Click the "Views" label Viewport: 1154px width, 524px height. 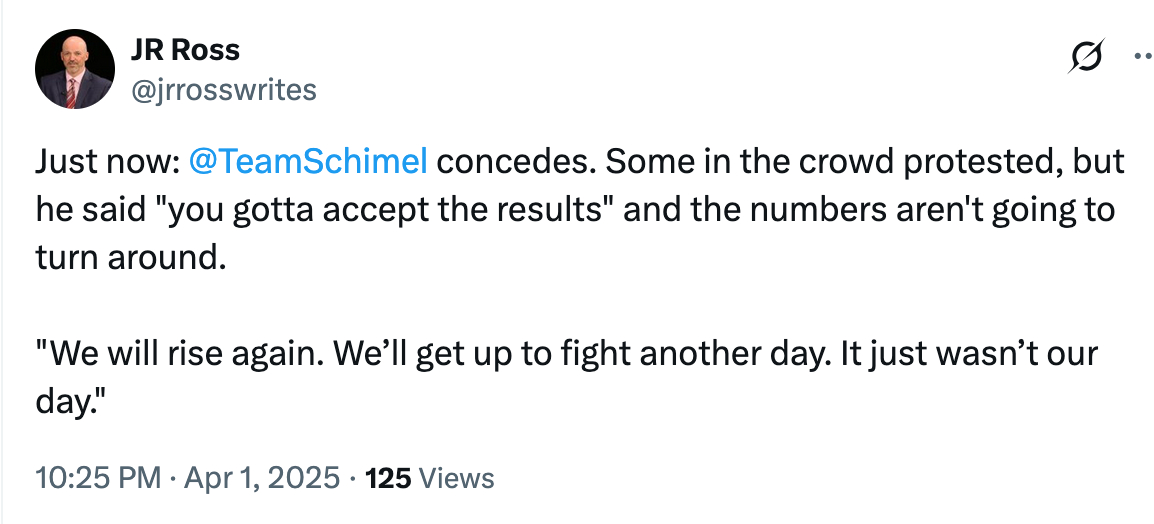point(457,478)
